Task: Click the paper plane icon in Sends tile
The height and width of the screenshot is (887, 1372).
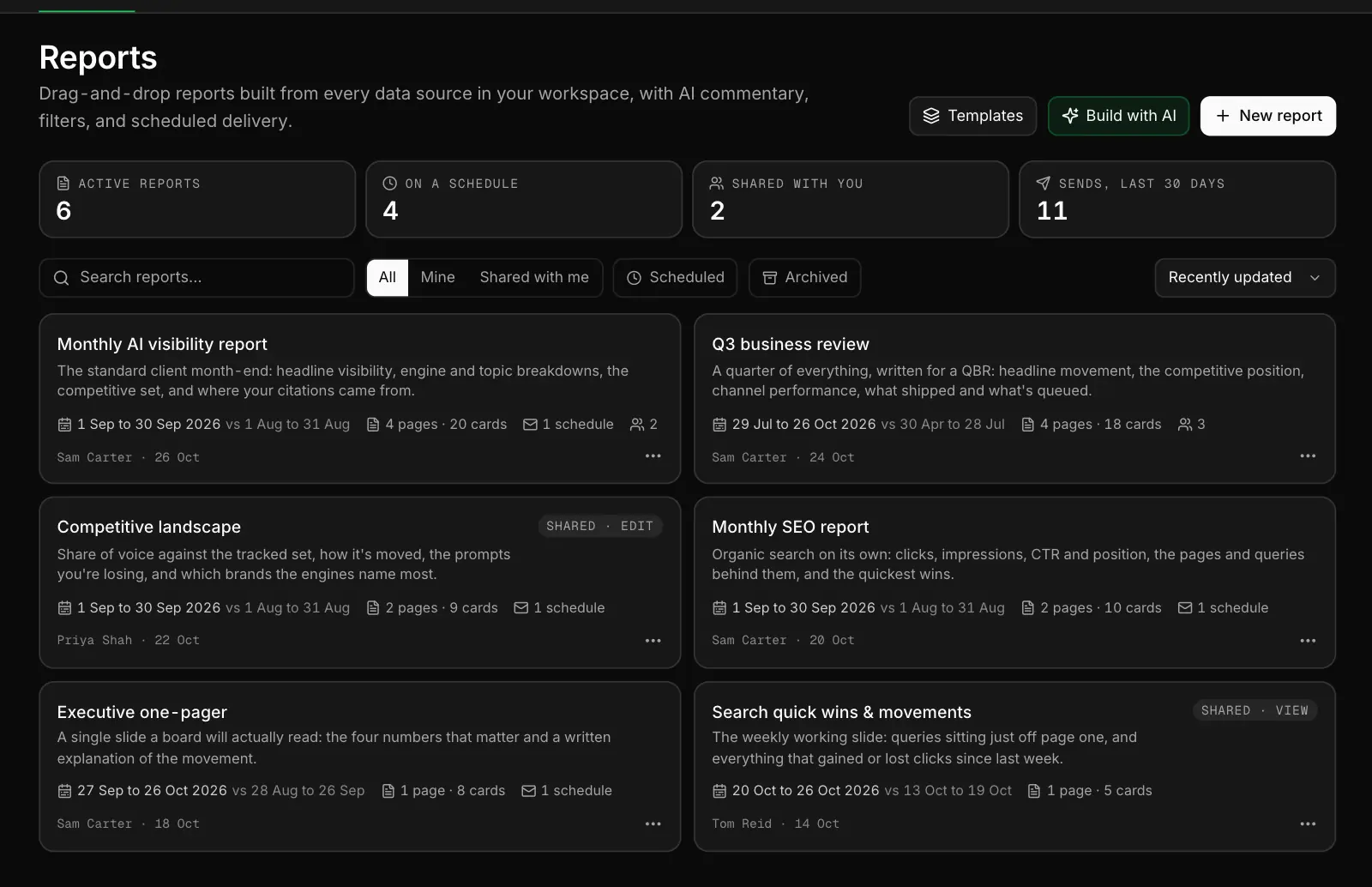Action: click(x=1043, y=184)
